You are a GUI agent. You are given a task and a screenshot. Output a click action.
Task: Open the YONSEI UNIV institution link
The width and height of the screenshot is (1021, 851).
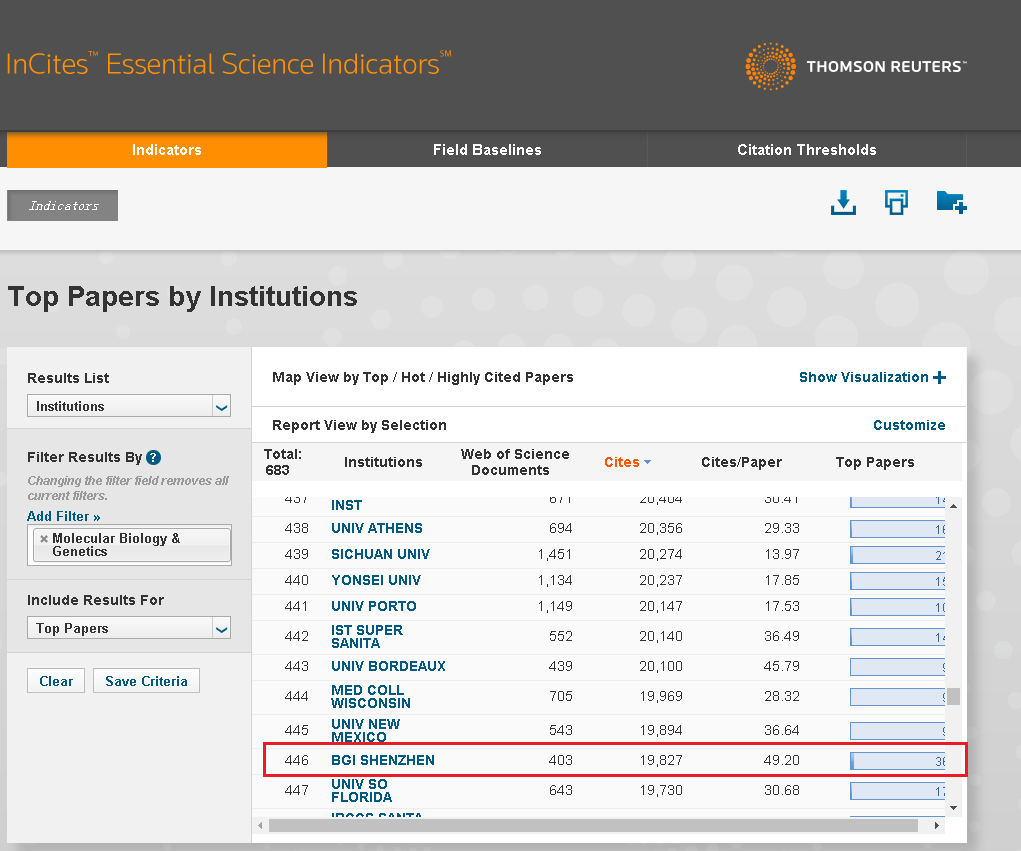coord(376,580)
